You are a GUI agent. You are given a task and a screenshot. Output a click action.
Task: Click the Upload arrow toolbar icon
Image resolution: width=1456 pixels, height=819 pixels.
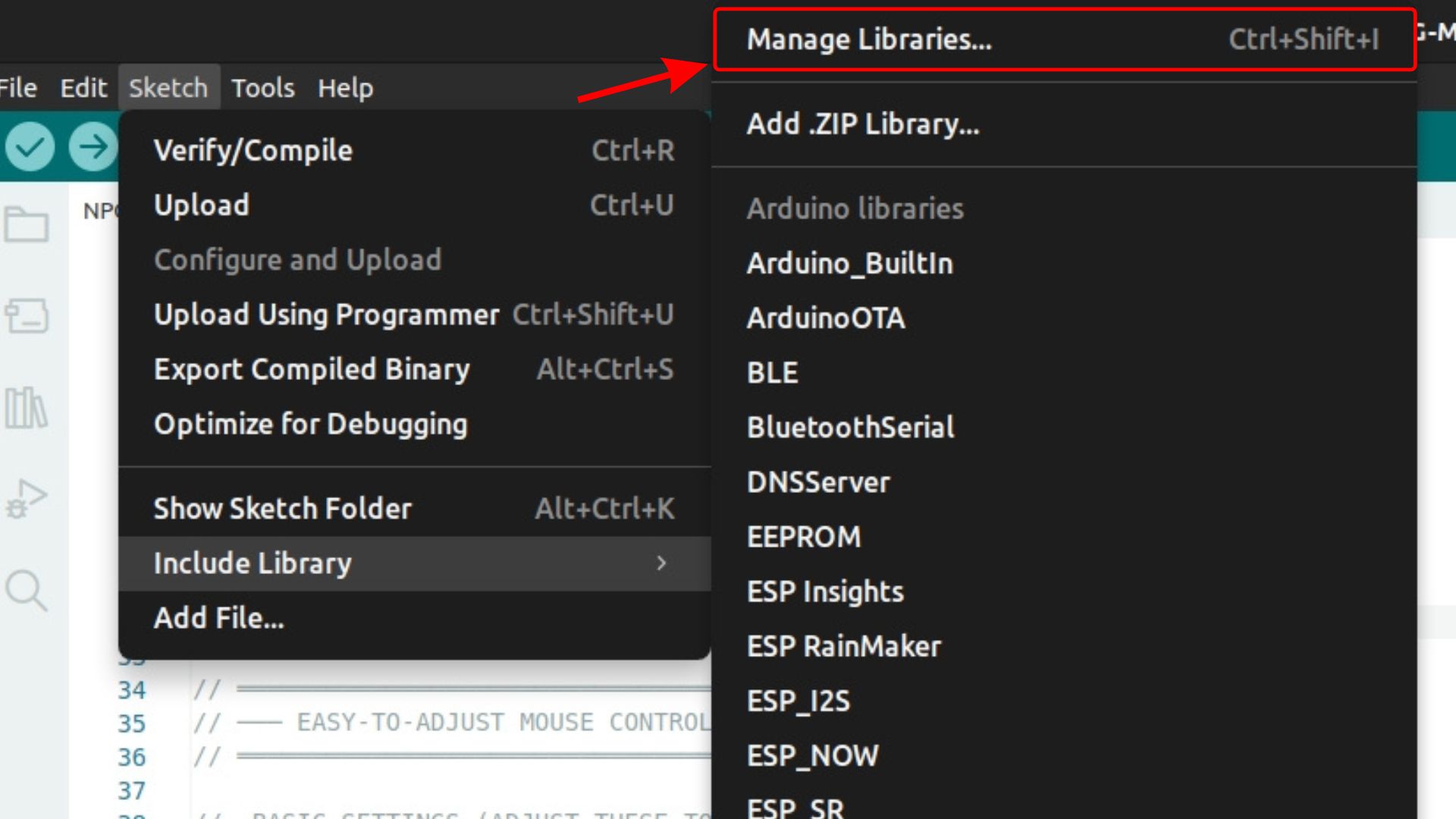[x=93, y=146]
